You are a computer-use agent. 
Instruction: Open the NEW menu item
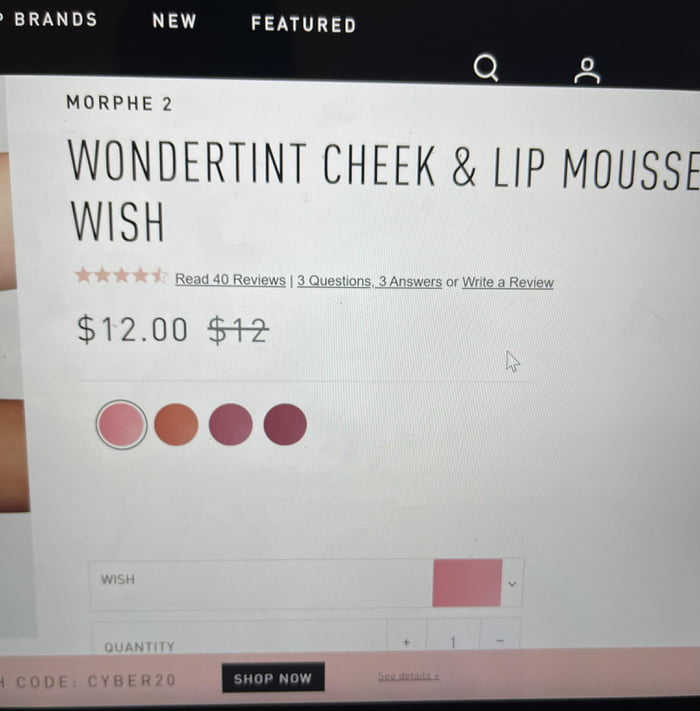click(x=175, y=21)
